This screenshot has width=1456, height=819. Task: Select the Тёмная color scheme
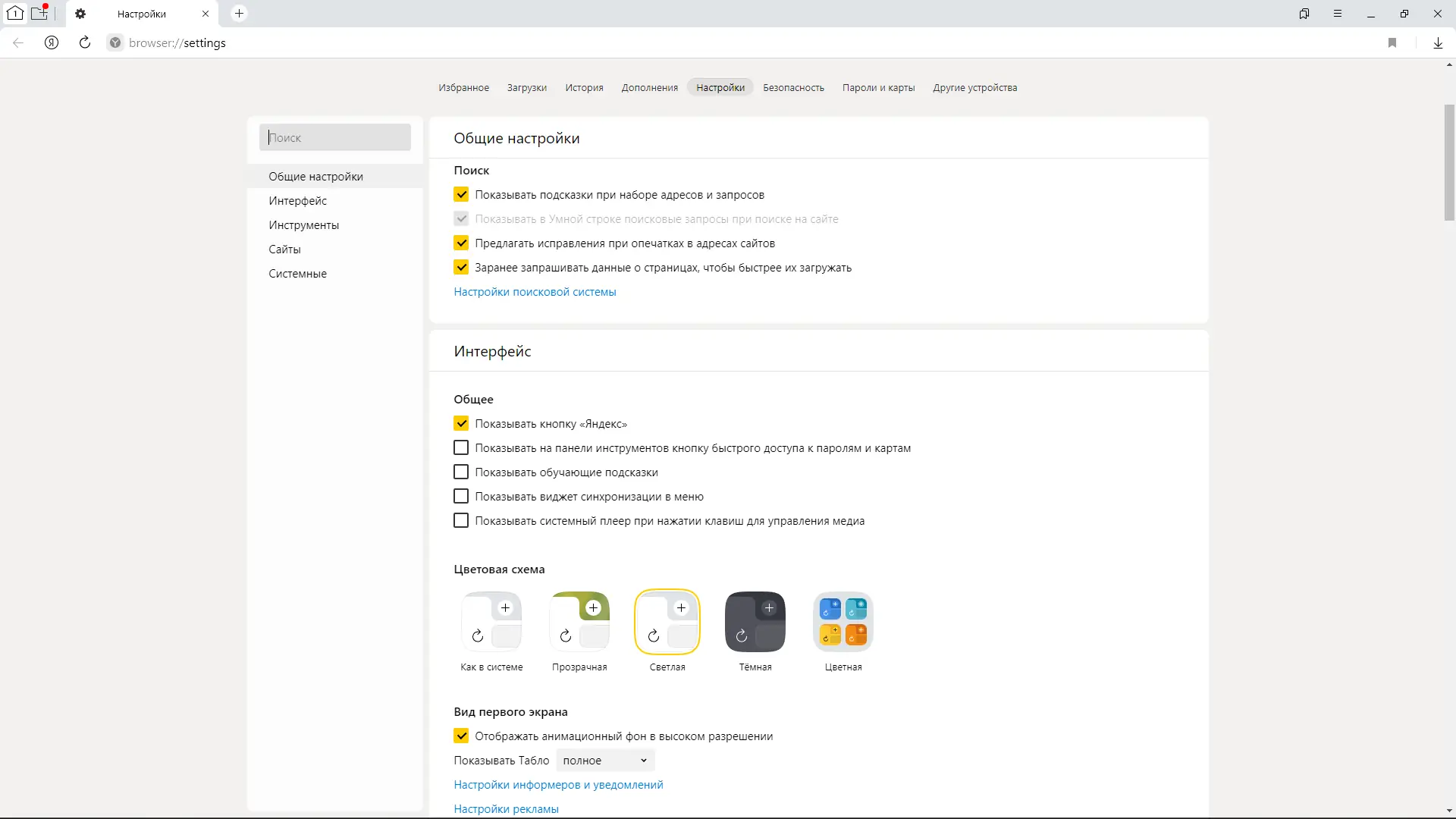click(755, 622)
